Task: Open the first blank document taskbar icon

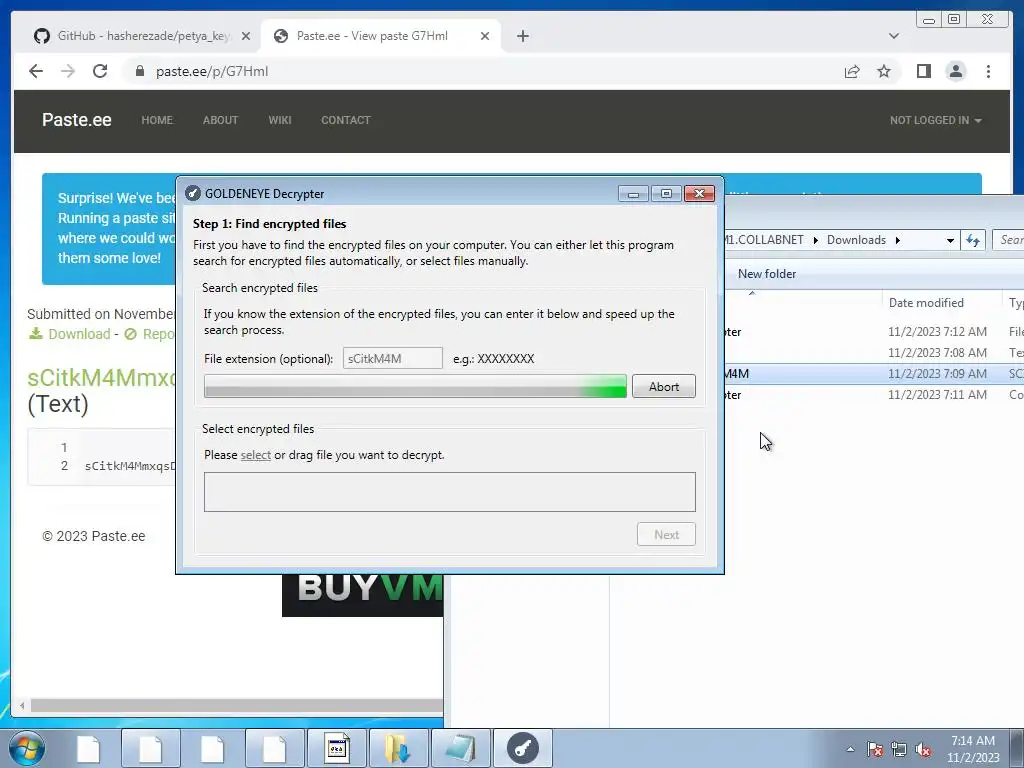Action: coord(88,748)
